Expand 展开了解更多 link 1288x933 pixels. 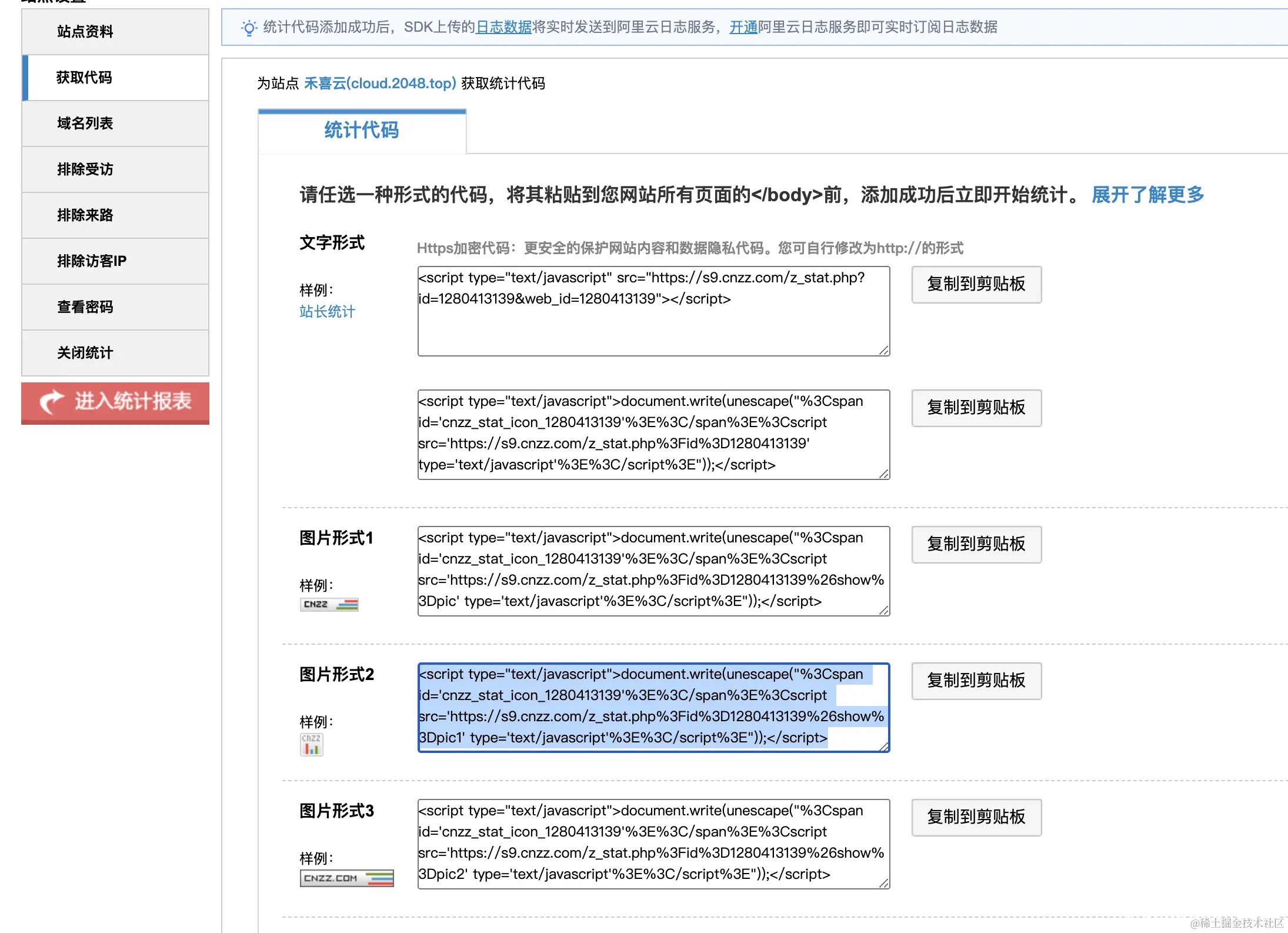point(1147,195)
